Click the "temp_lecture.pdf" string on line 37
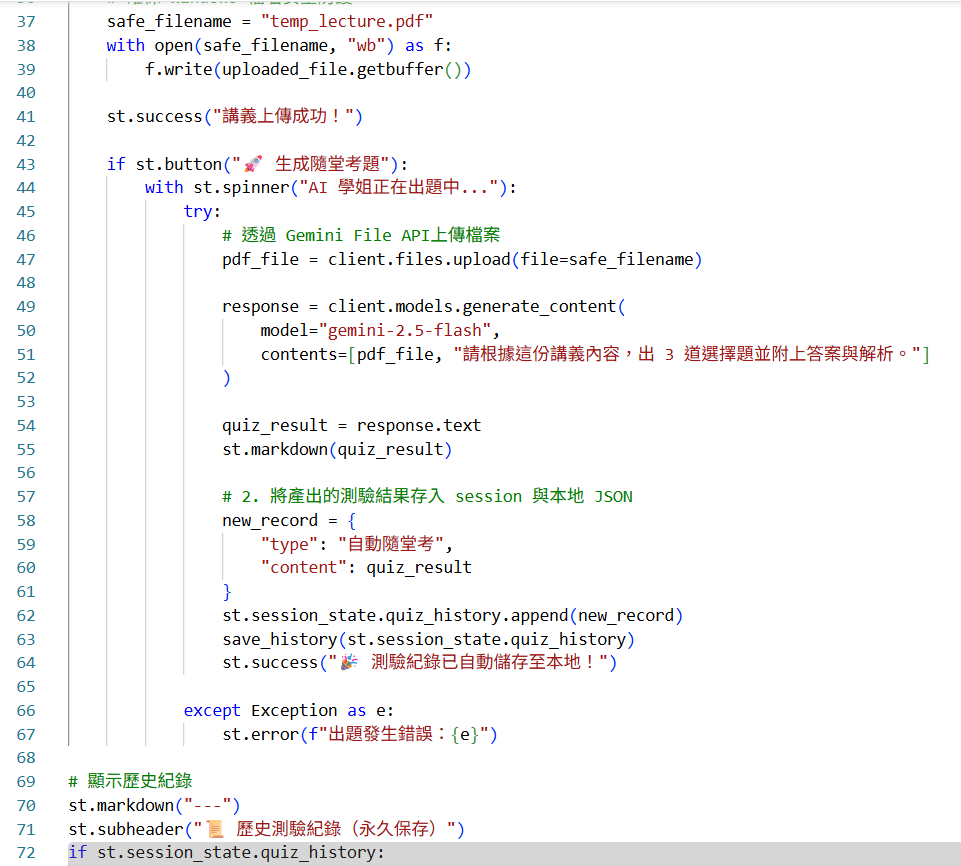Viewport: 961px width, 866px height. pyautogui.click(x=347, y=21)
